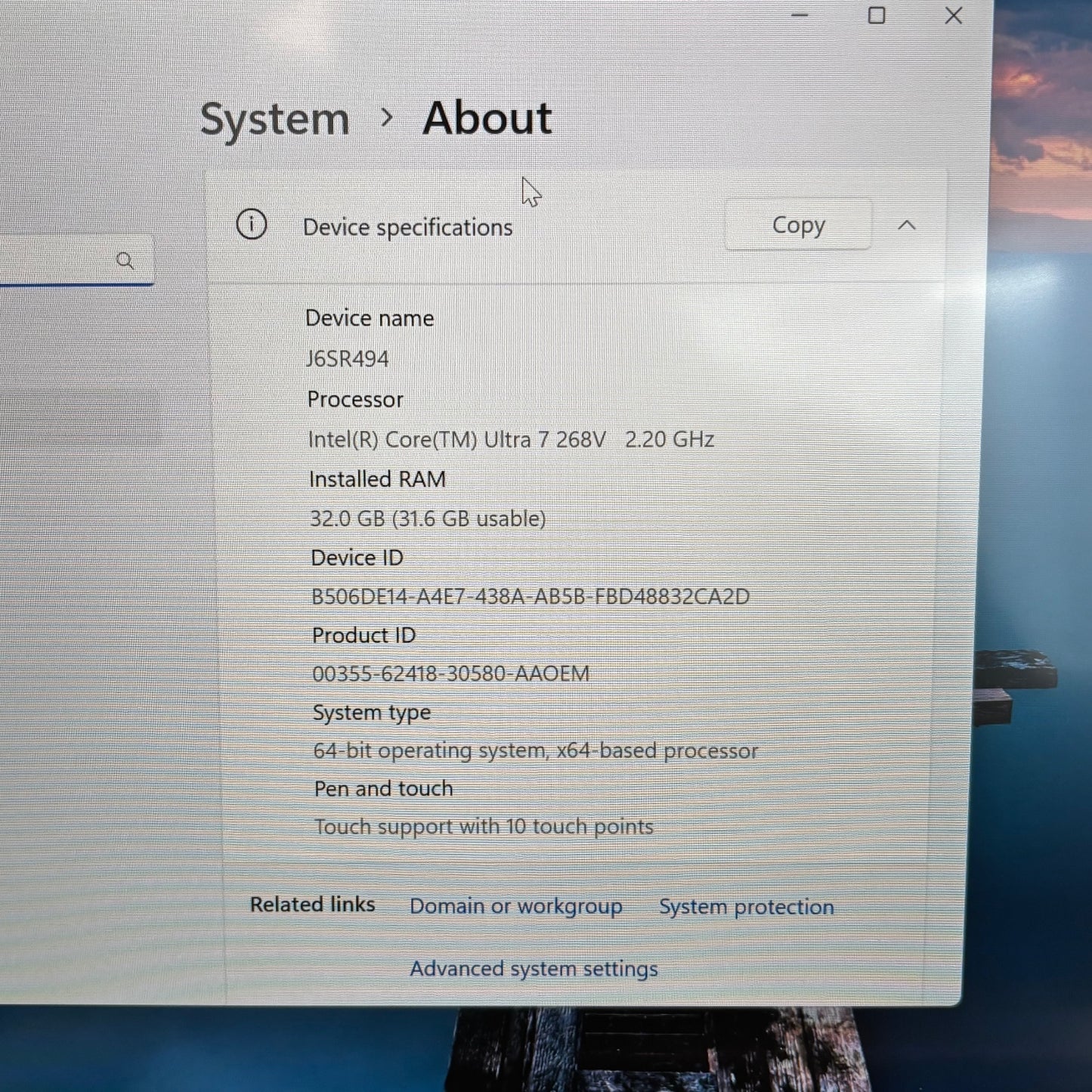Click the breadcrumb arrow between System and About
This screenshot has width=1092, height=1092.
click(387, 118)
